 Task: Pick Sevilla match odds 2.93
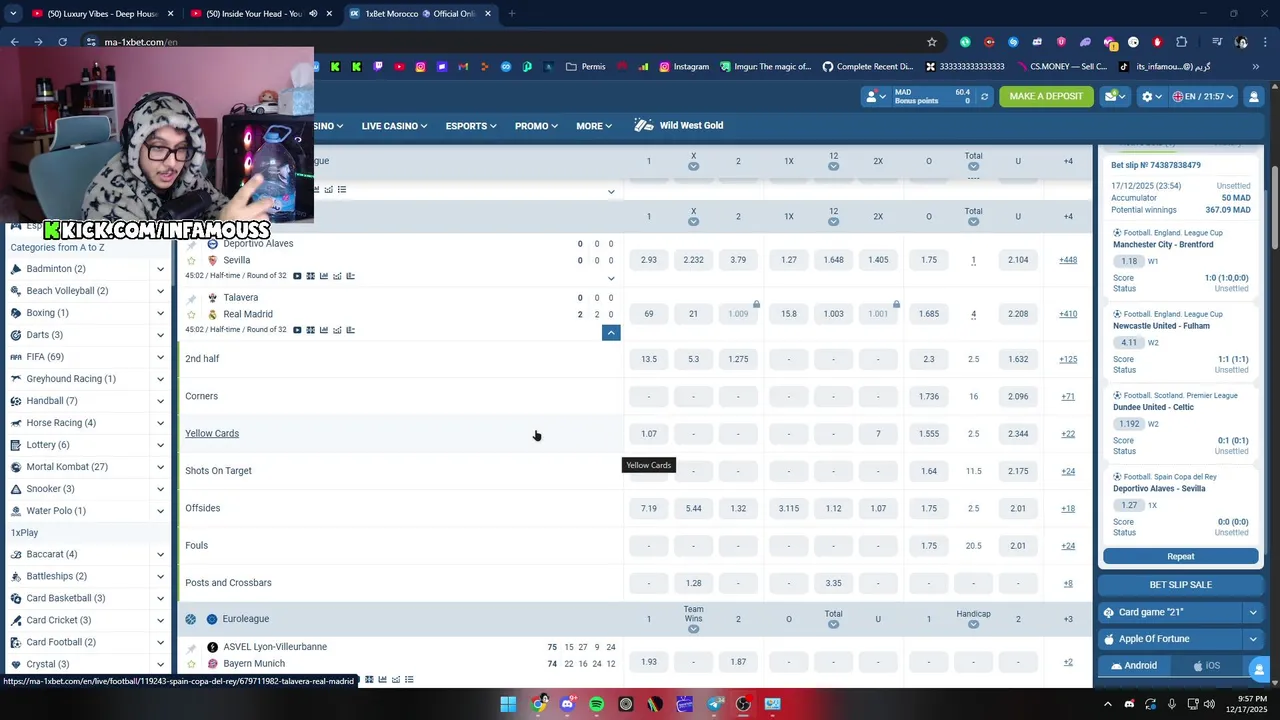649,260
